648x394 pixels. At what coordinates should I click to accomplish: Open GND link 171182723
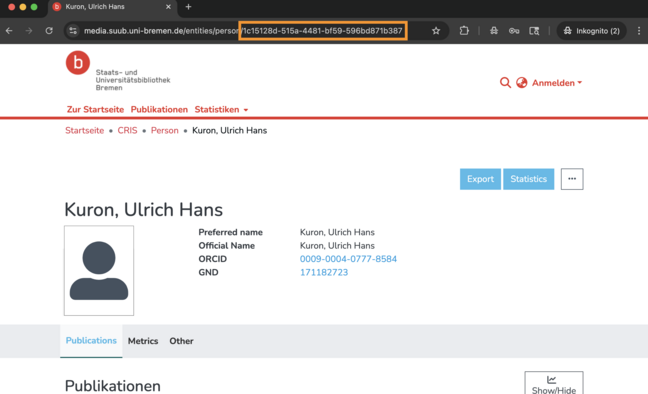pyautogui.click(x=324, y=272)
